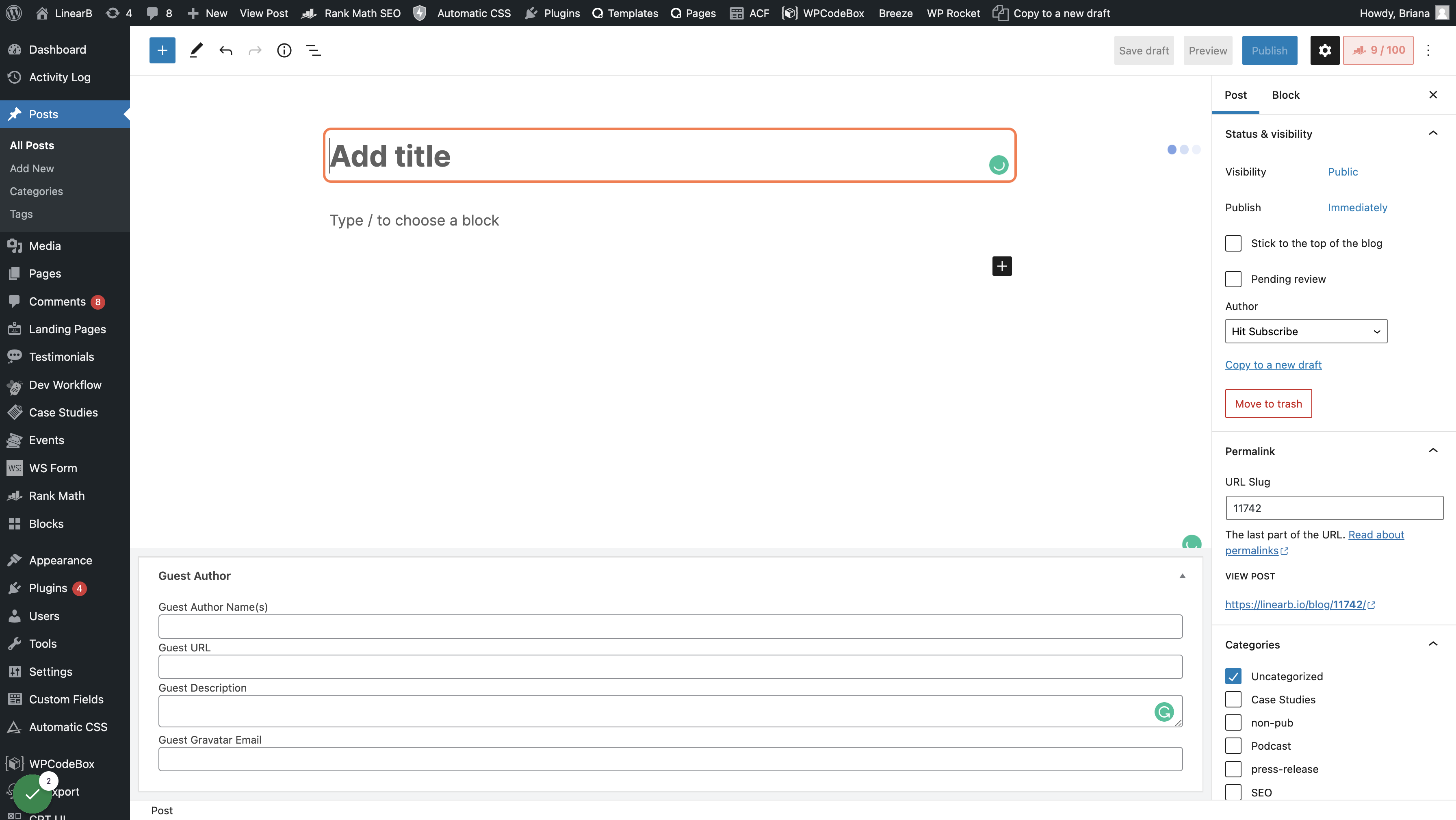Open the Immediately publish date picker
The height and width of the screenshot is (820, 1456).
point(1357,208)
